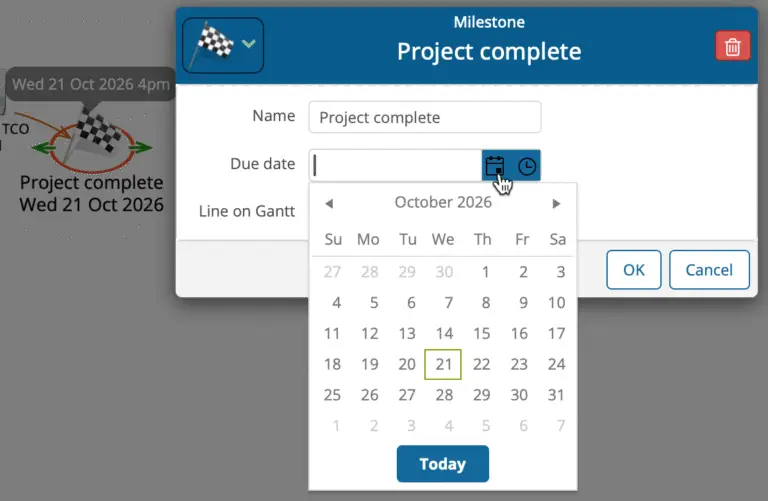Select October 21 in the calendar

(443, 365)
